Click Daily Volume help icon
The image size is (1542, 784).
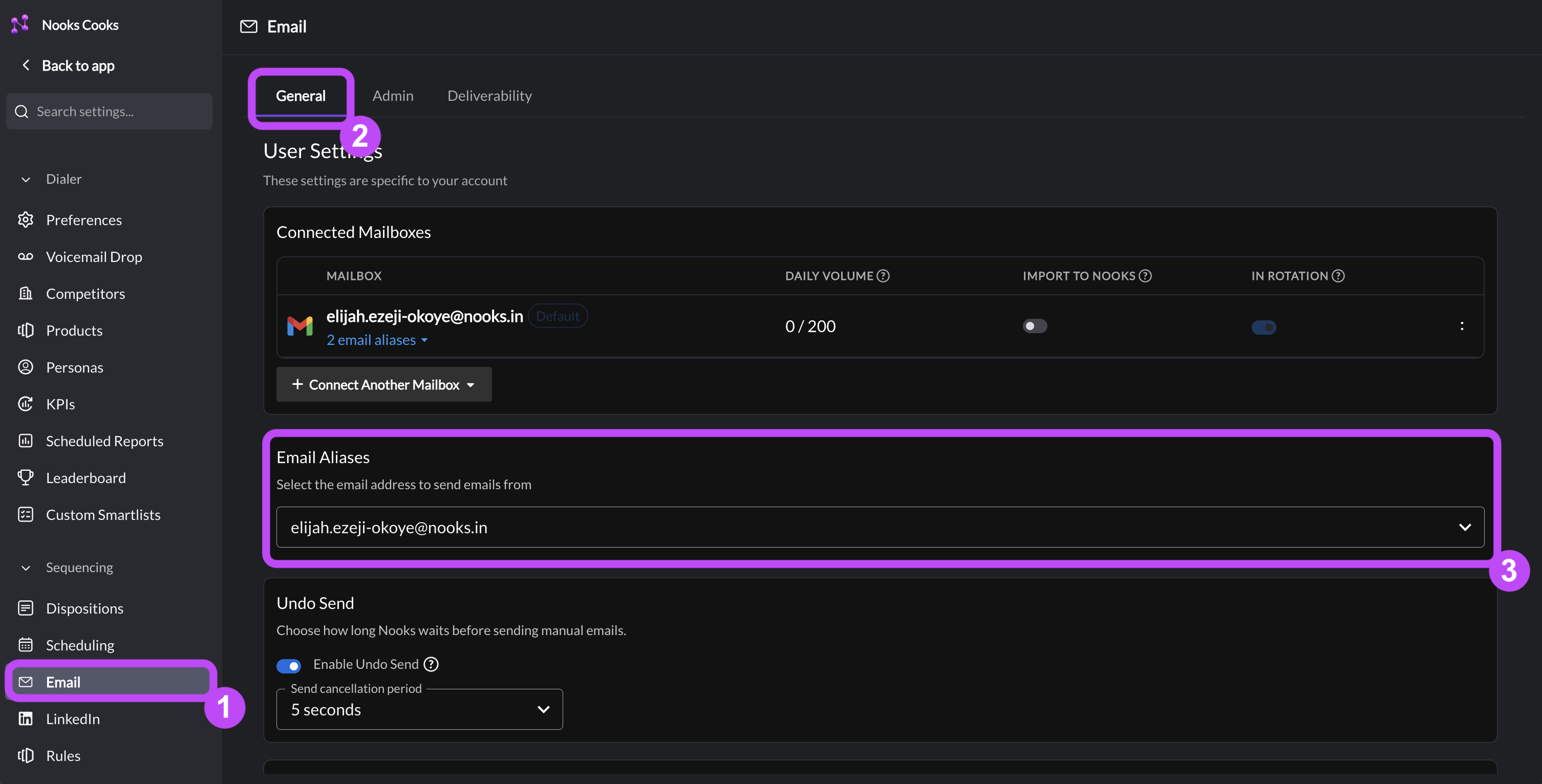pyautogui.click(x=883, y=276)
